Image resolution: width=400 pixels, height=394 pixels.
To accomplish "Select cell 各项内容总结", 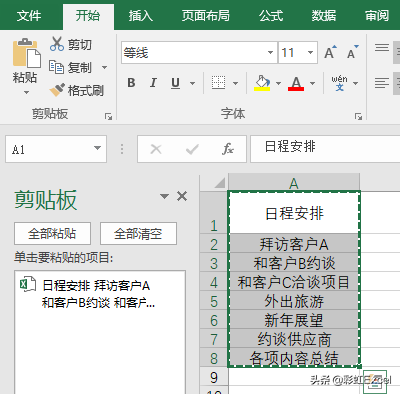I will [x=294, y=358].
